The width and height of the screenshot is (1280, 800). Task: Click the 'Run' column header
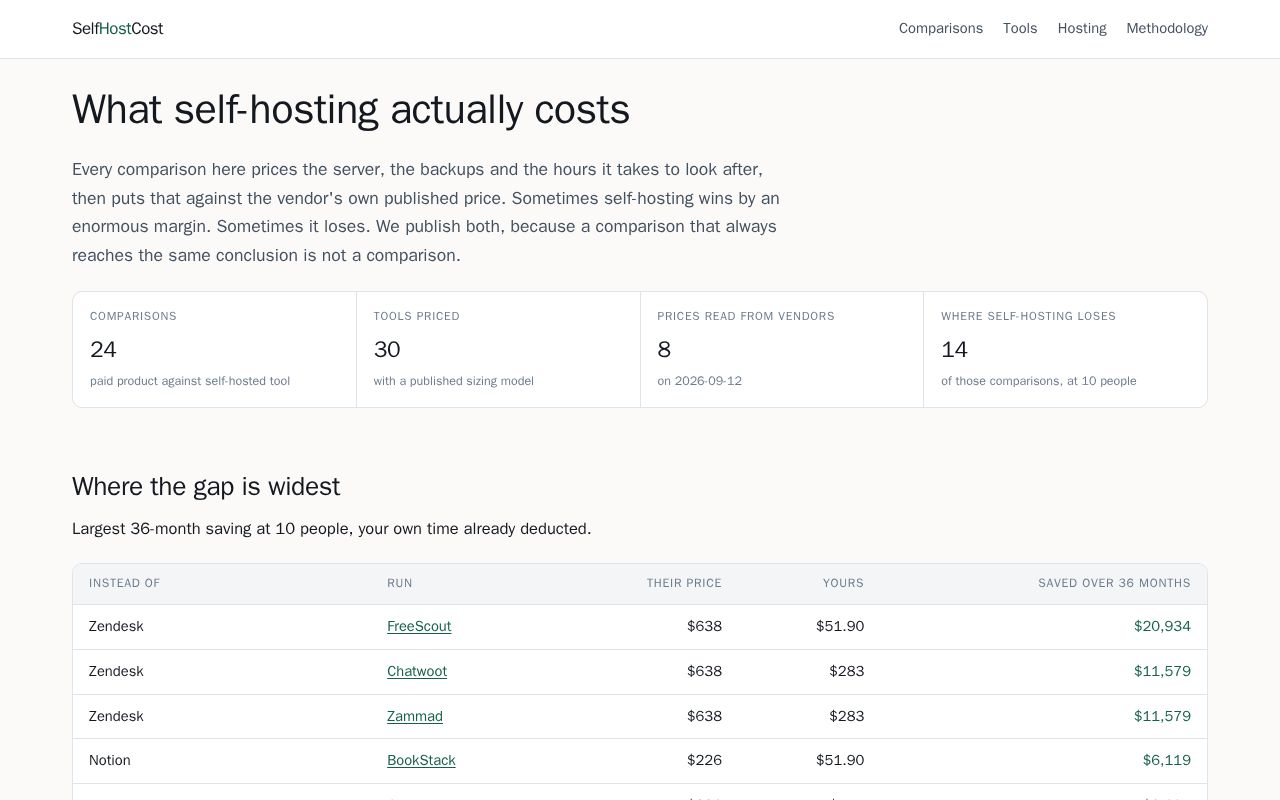click(x=400, y=583)
